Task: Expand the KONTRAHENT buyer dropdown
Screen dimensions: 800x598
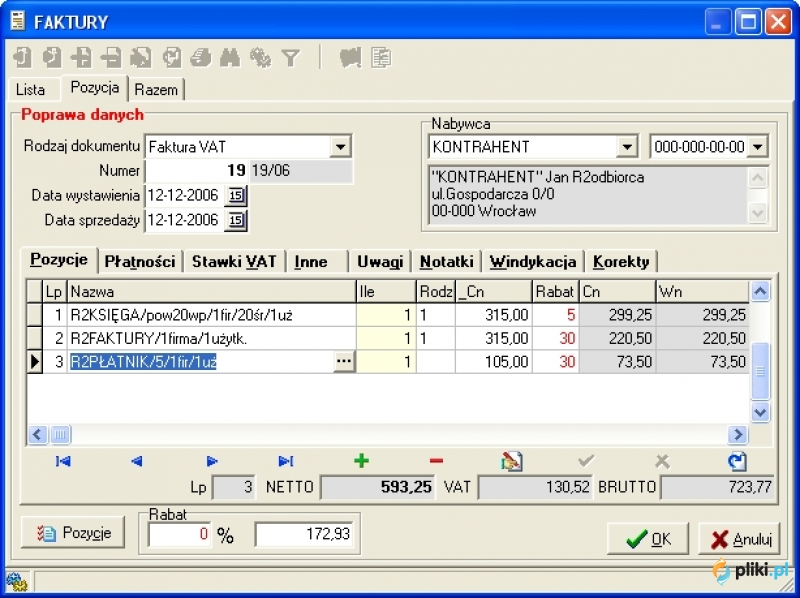Action: [627, 147]
